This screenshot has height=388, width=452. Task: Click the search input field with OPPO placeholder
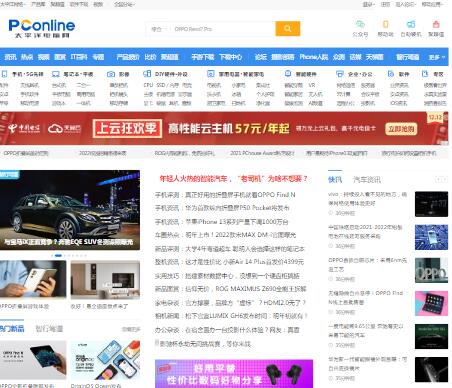point(223,29)
